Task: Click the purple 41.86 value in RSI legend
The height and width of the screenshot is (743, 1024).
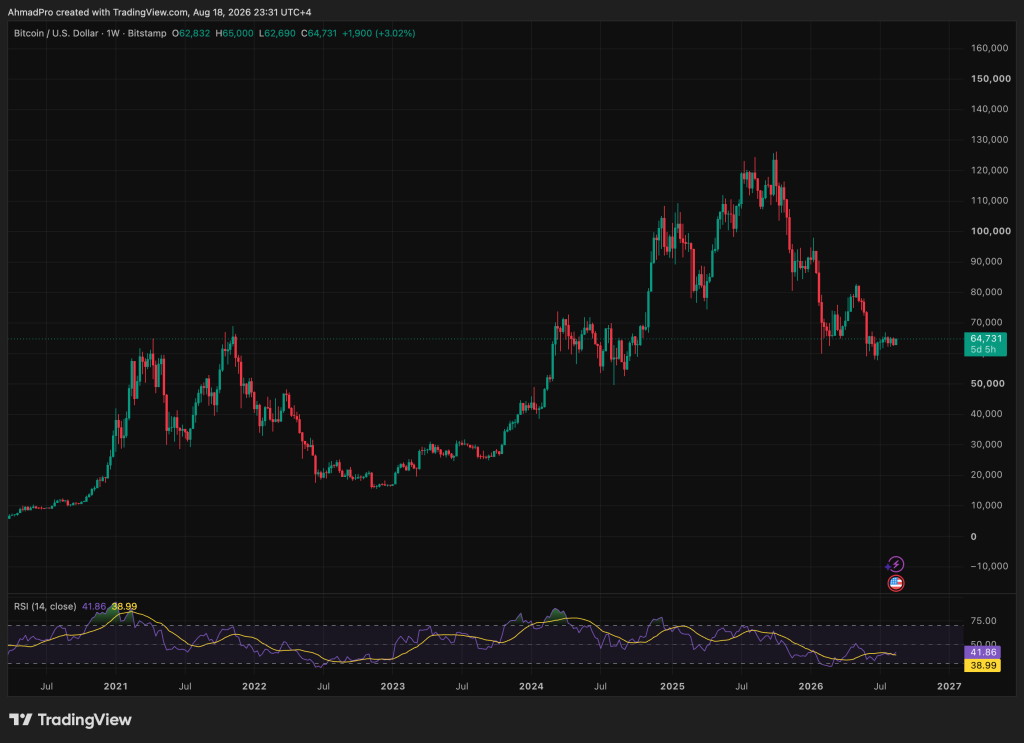Action: tap(94, 607)
